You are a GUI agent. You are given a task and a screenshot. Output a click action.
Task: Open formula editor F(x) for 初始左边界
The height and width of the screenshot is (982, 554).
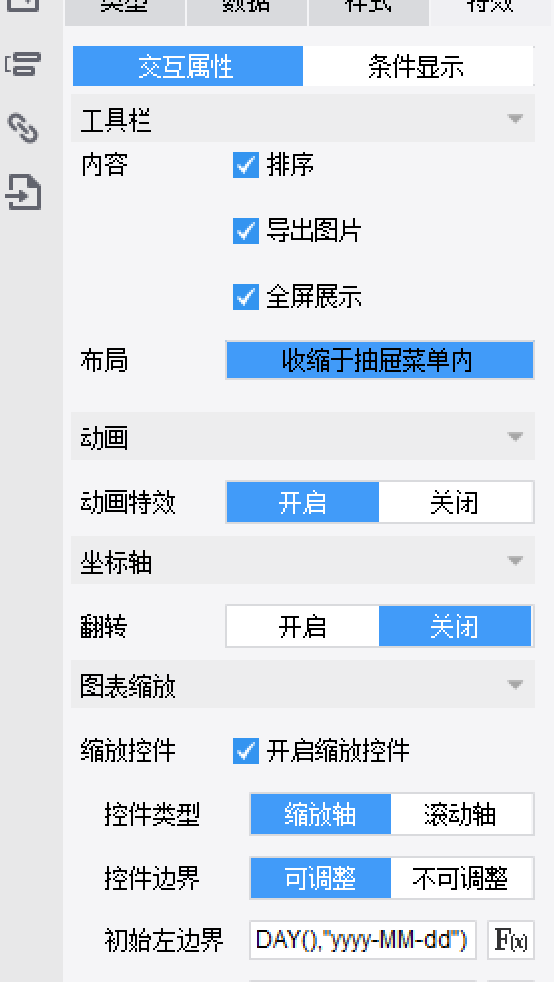pyautogui.click(x=511, y=939)
